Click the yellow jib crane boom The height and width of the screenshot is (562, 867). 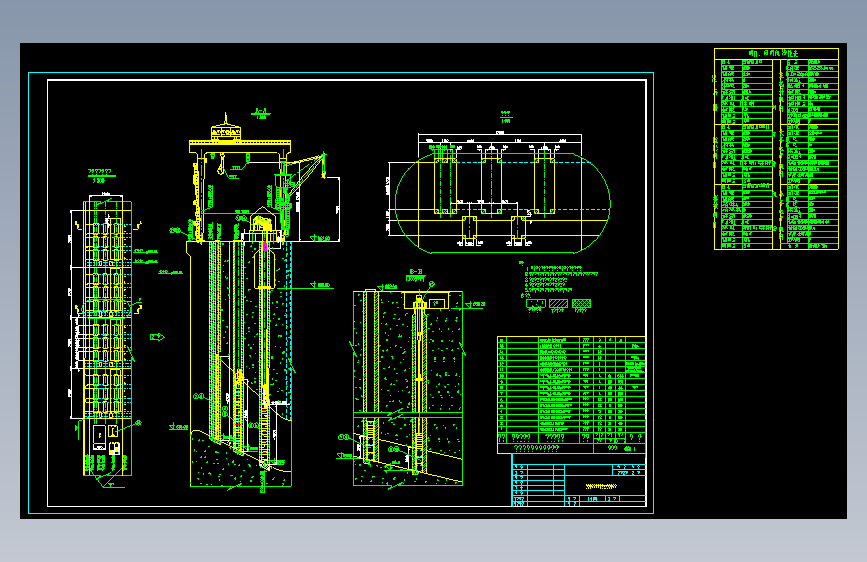[307, 172]
